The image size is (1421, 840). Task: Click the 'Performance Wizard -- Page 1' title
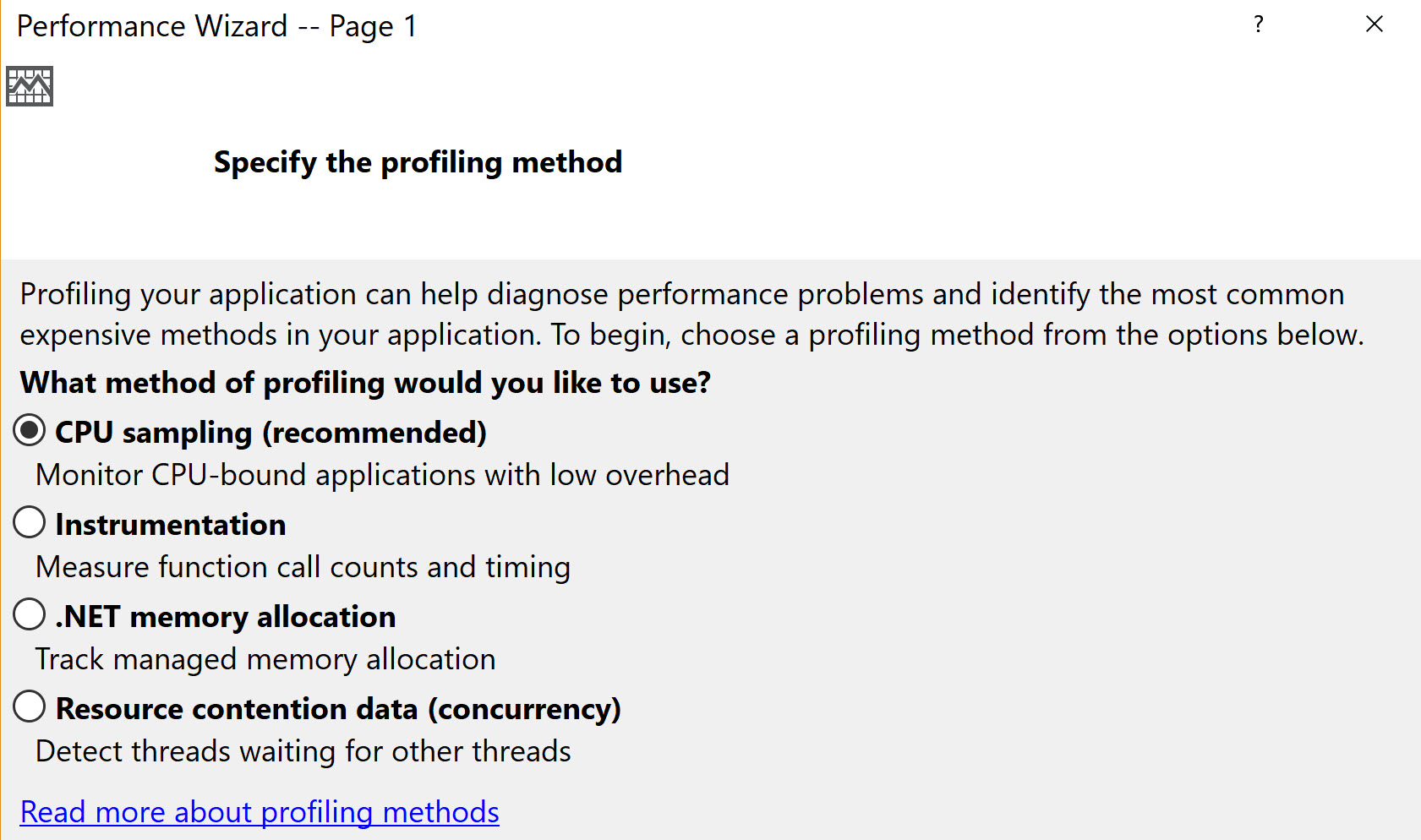tap(216, 26)
